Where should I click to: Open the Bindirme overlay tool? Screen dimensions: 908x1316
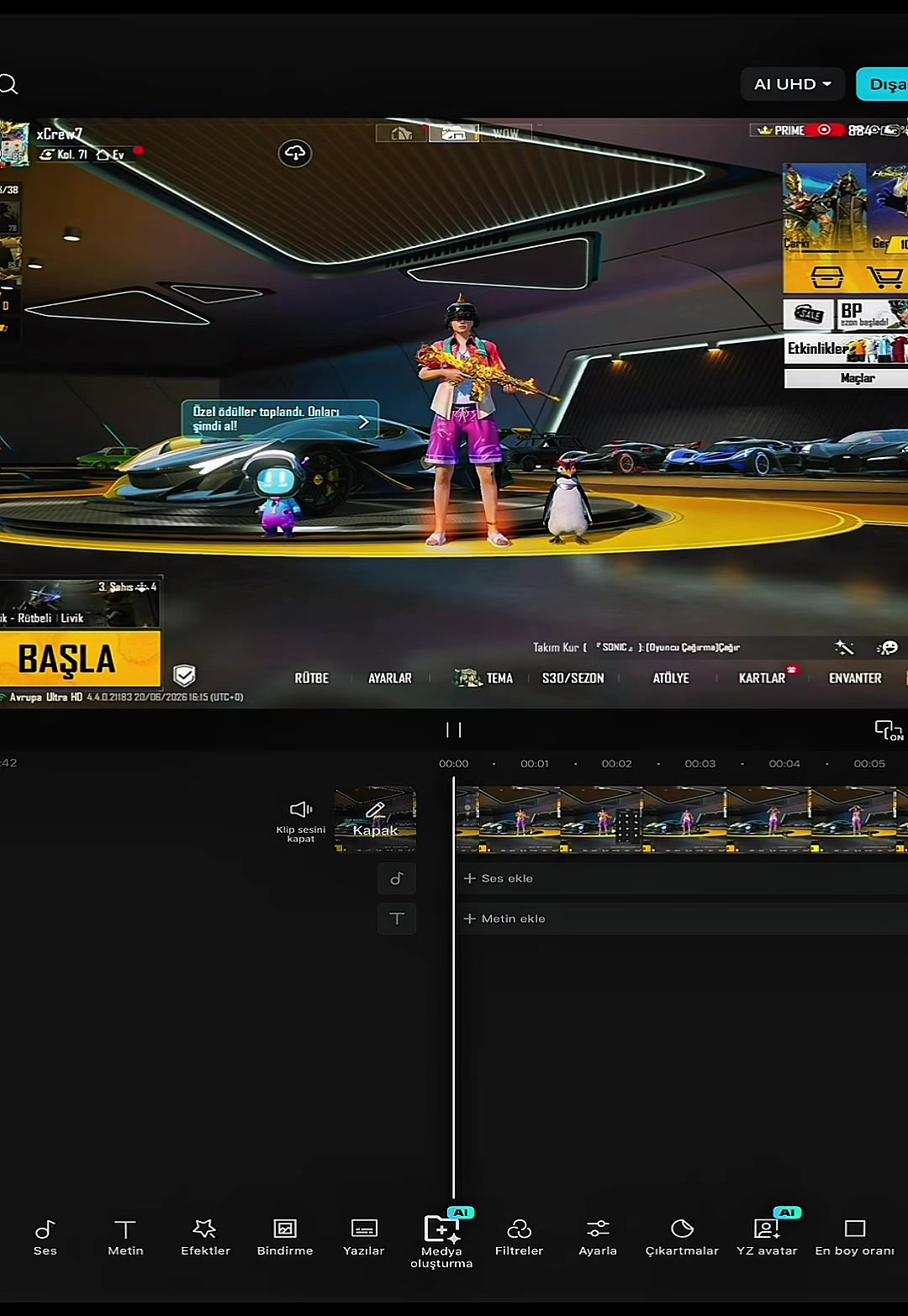click(x=285, y=1238)
